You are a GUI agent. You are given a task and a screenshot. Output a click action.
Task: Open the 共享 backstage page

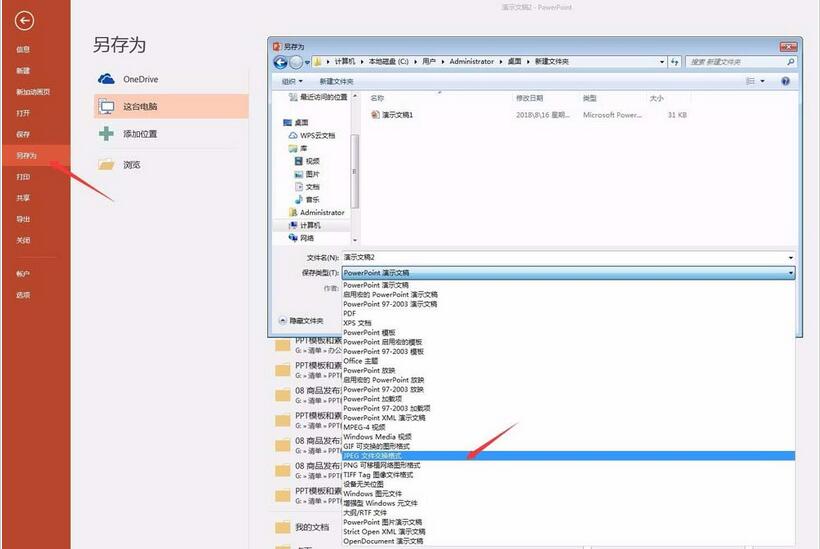(x=23, y=198)
